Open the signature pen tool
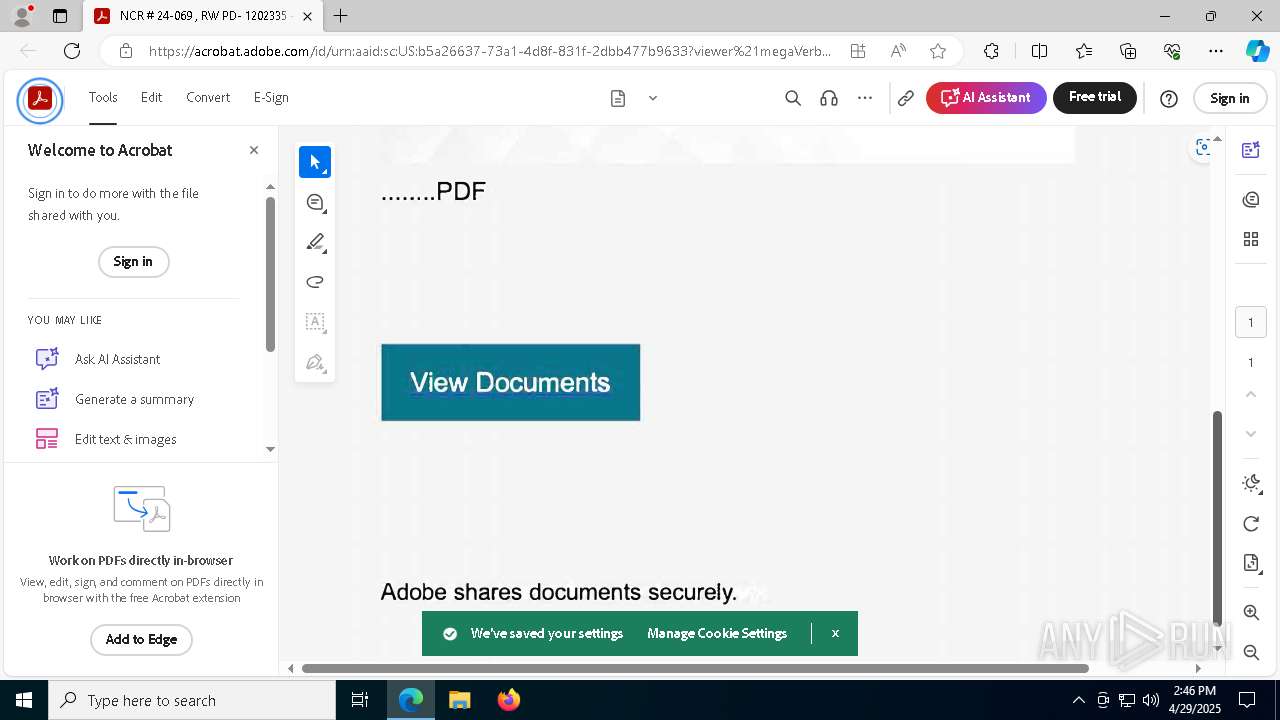Image resolution: width=1280 pixels, height=720 pixels. coord(315,362)
